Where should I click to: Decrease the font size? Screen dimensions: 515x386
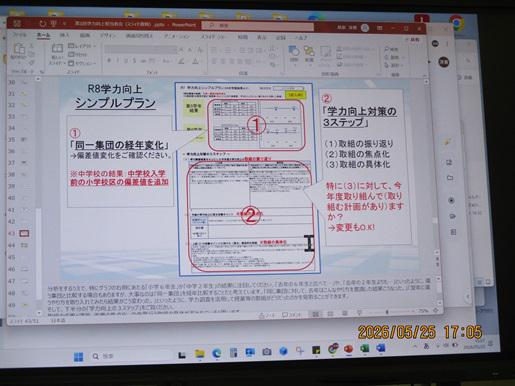point(190,50)
